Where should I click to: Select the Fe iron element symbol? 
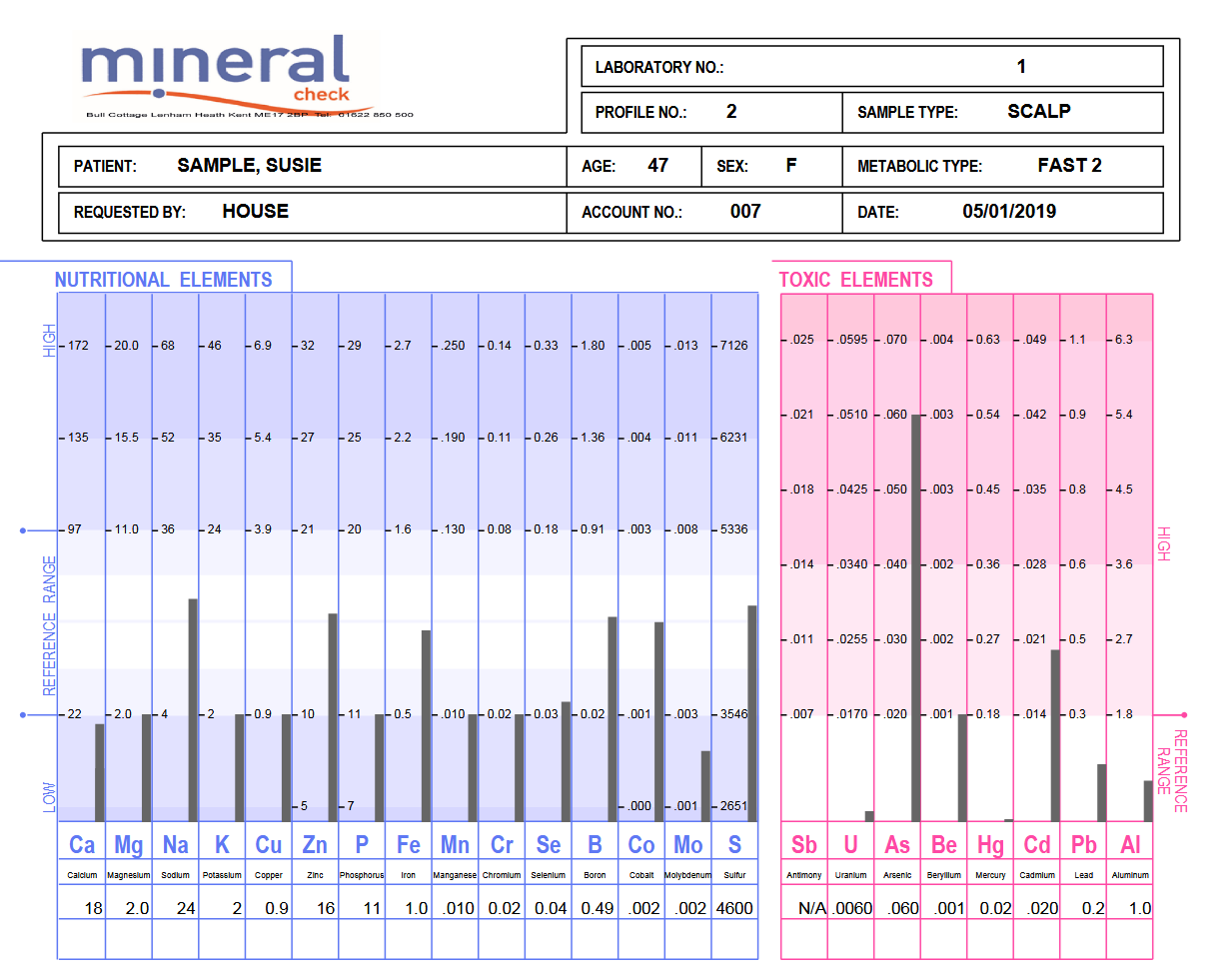(408, 844)
